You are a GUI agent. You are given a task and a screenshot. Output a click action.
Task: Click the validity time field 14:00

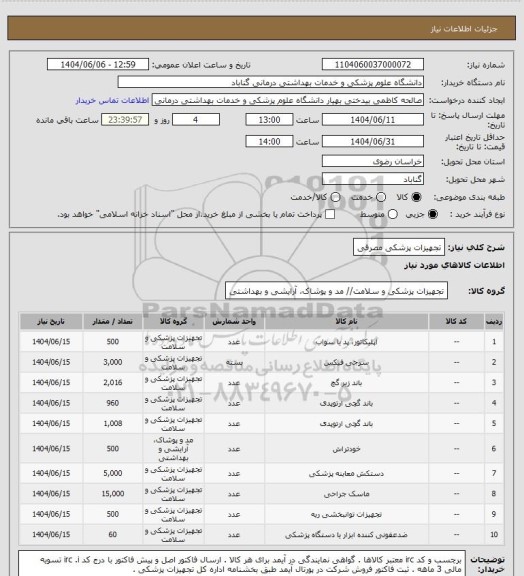(x=269, y=141)
